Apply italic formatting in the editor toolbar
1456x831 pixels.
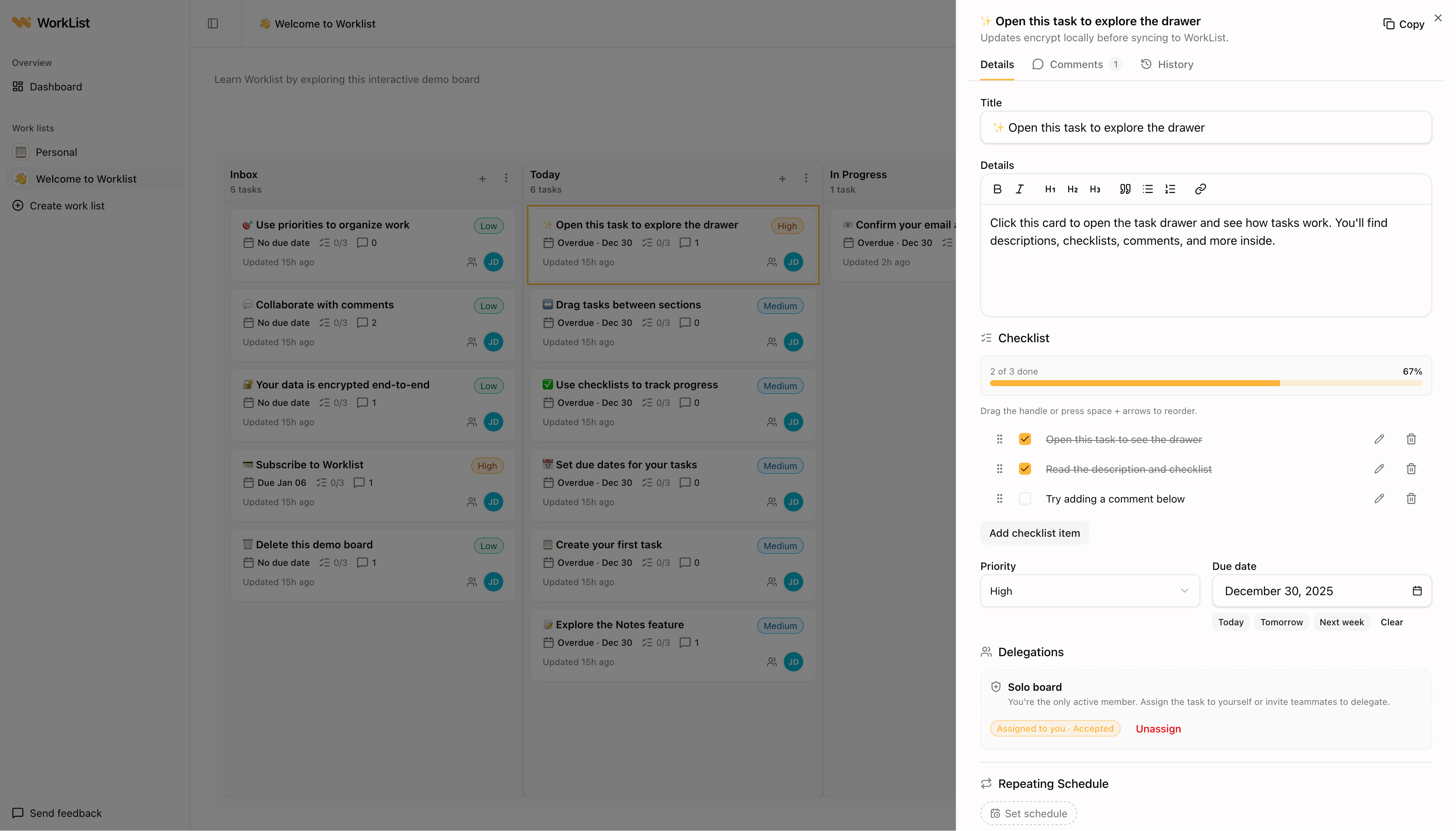click(x=1019, y=189)
